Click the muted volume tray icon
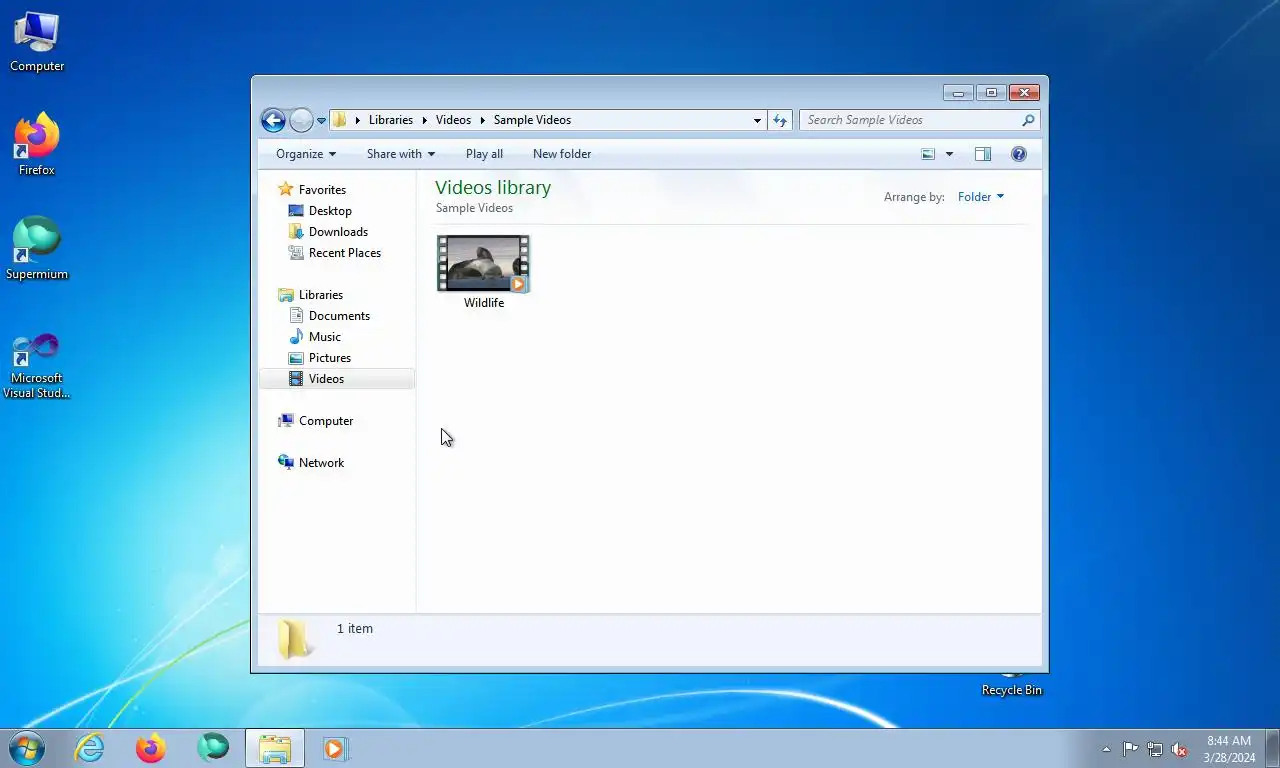This screenshot has width=1280, height=768. pyautogui.click(x=1180, y=749)
